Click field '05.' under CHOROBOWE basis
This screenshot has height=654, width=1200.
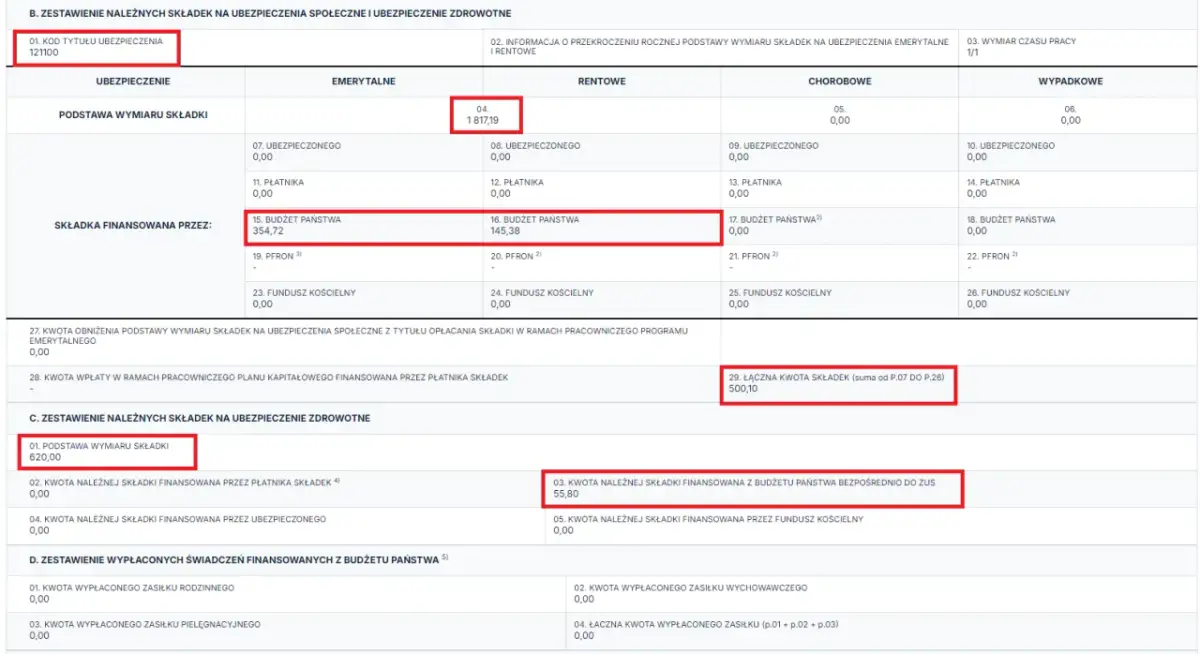pos(840,114)
